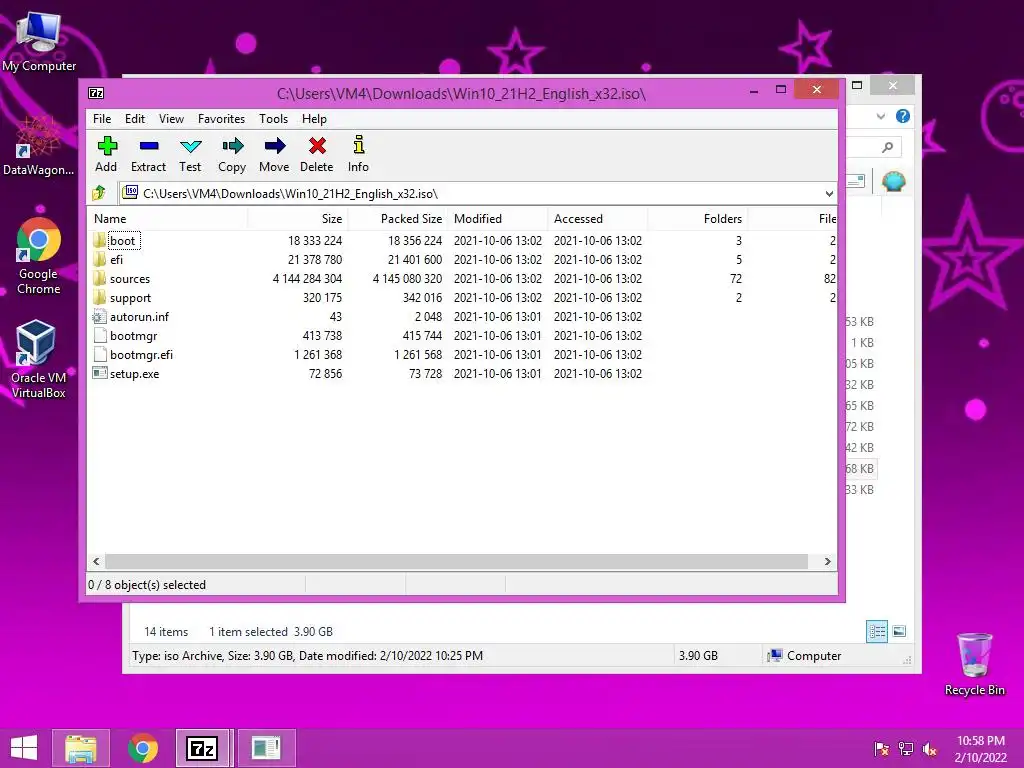Open the File menu
This screenshot has height=768, width=1024.
[102, 119]
